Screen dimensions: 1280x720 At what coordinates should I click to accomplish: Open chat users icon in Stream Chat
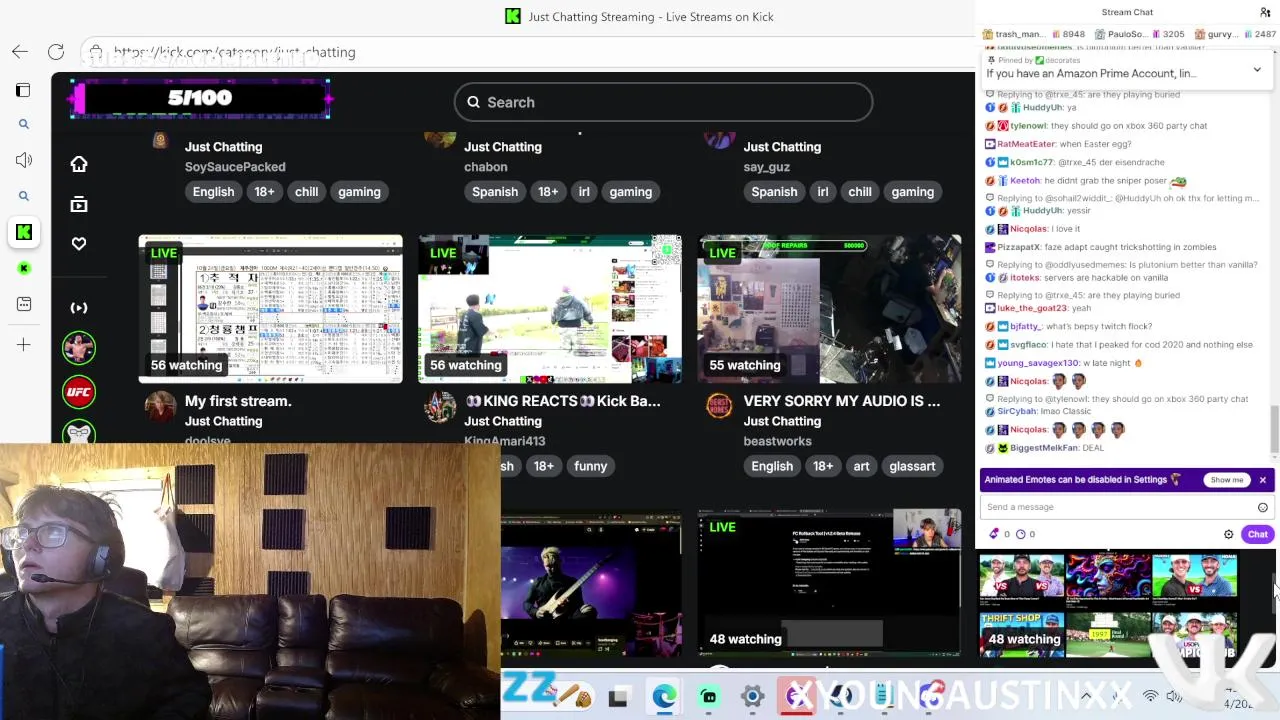coord(1265,12)
